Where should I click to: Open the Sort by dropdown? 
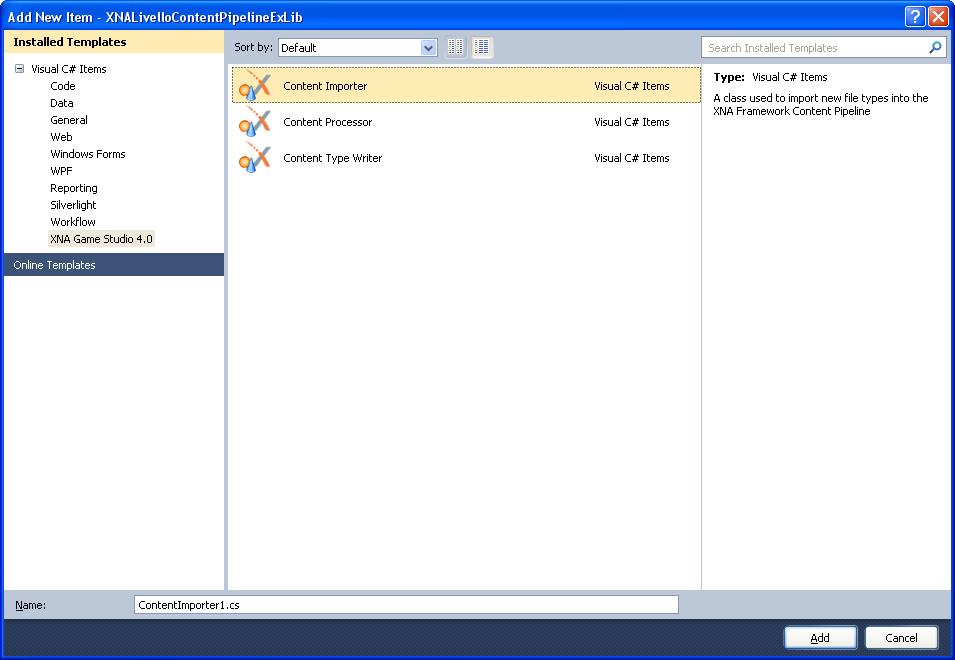[429, 47]
